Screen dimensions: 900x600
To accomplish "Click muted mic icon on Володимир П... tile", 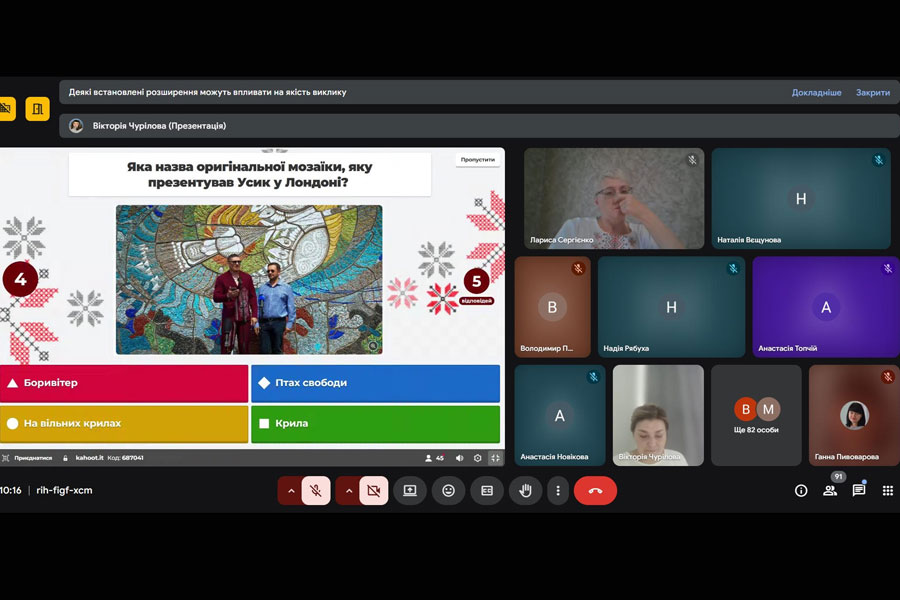I will pos(578,268).
